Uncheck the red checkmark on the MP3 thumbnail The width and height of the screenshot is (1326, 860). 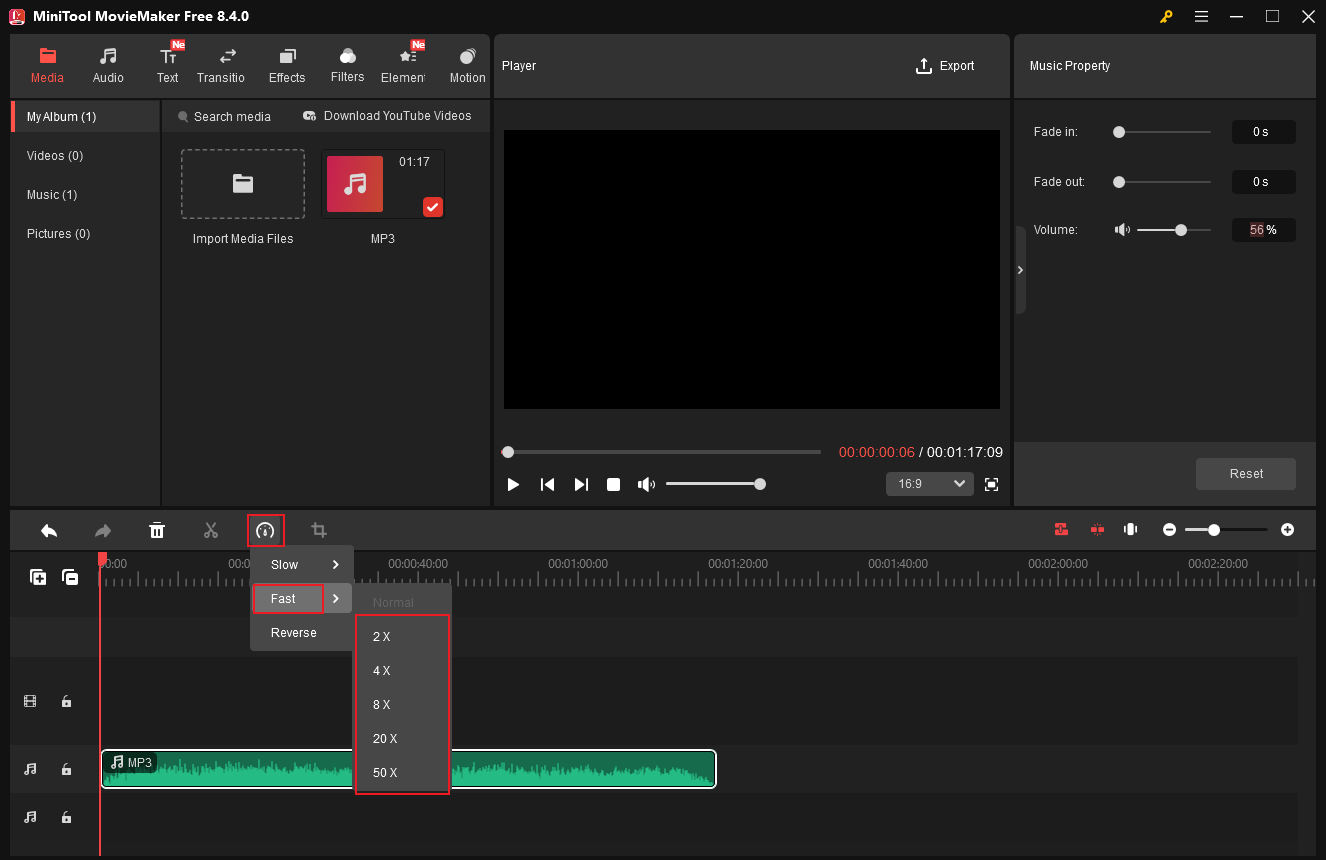432,207
